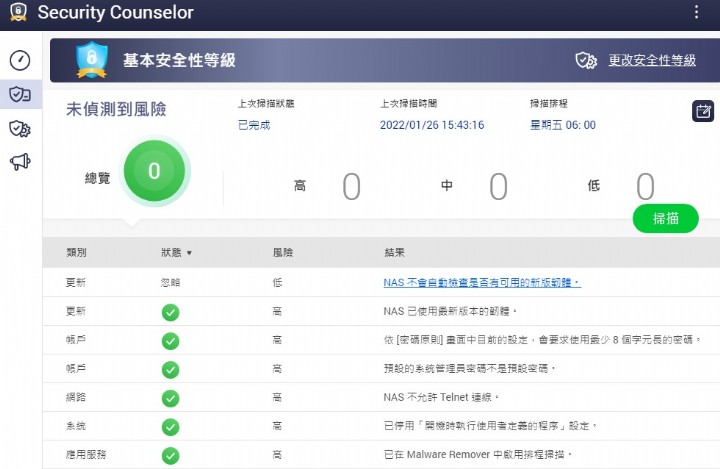This screenshot has height=469, width=720.
Task: Sort the table using the 狀態 header arrow
Action: coord(189,254)
